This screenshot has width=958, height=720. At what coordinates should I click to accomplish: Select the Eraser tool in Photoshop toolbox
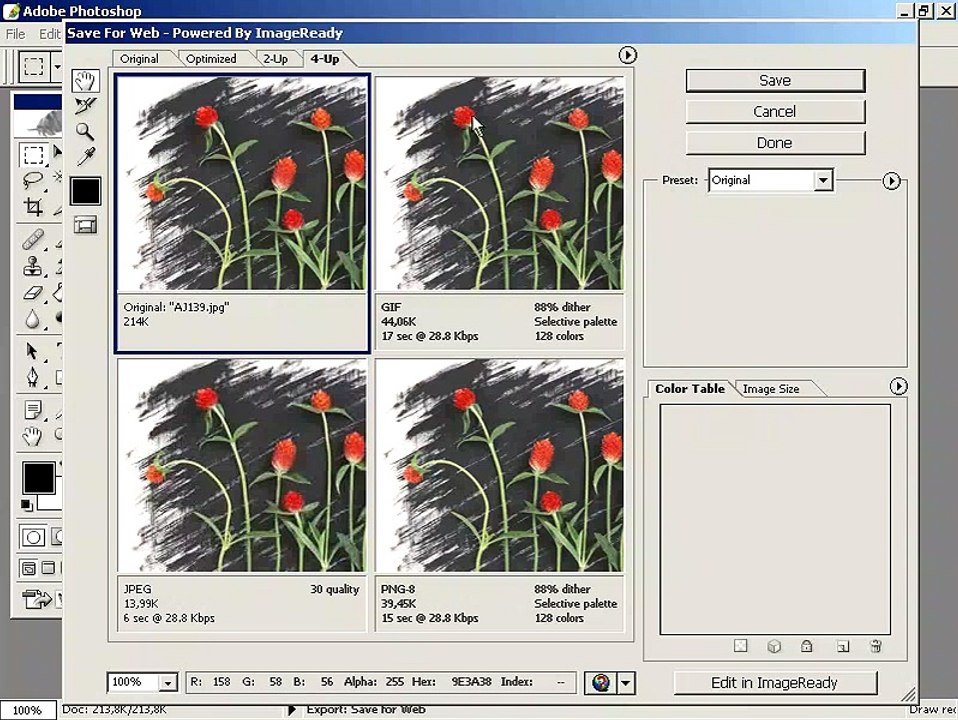(33, 293)
